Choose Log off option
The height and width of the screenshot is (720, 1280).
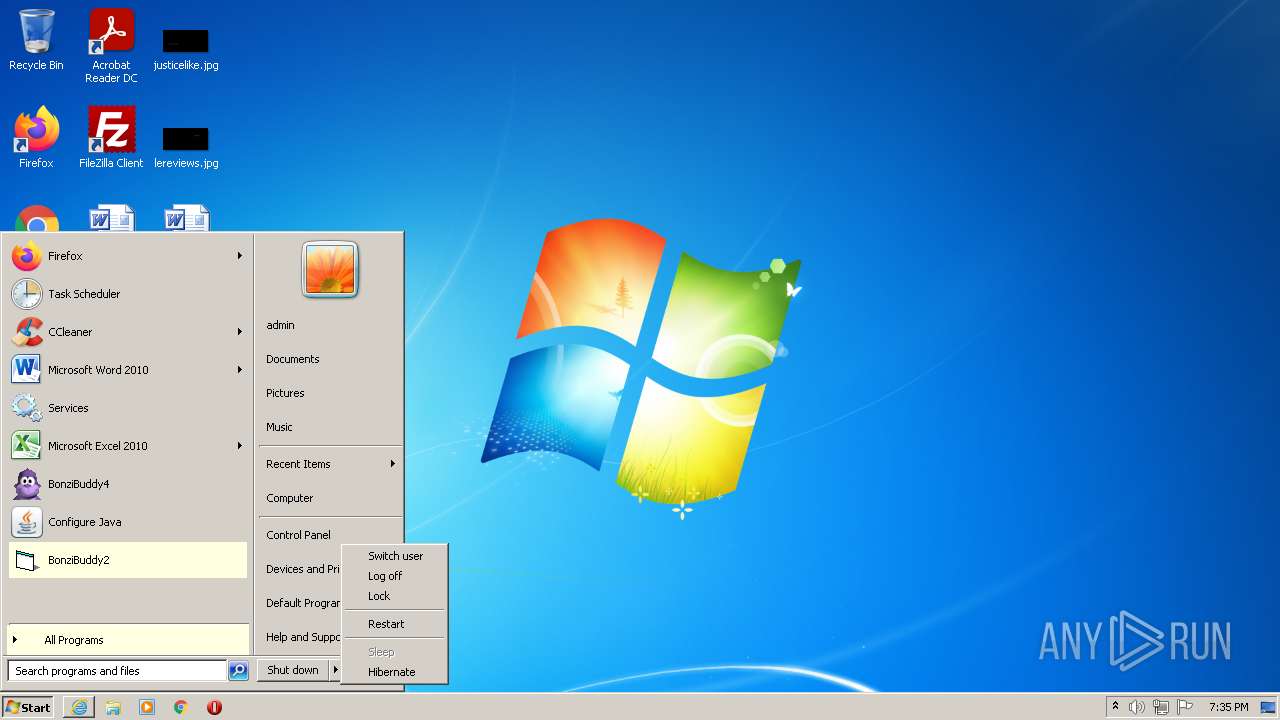tap(395, 576)
